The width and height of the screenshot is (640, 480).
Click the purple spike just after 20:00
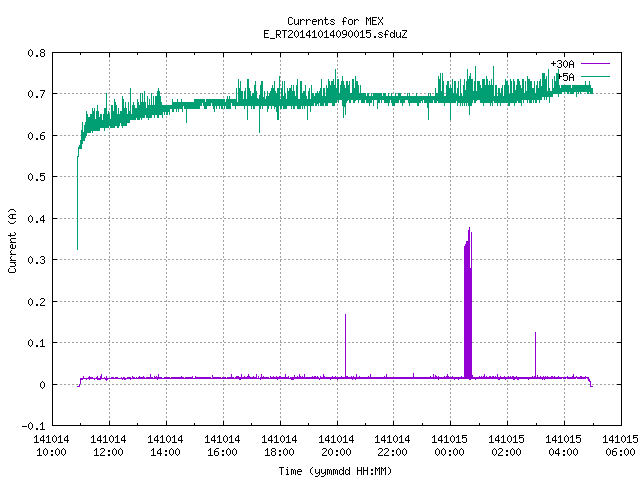click(345, 346)
